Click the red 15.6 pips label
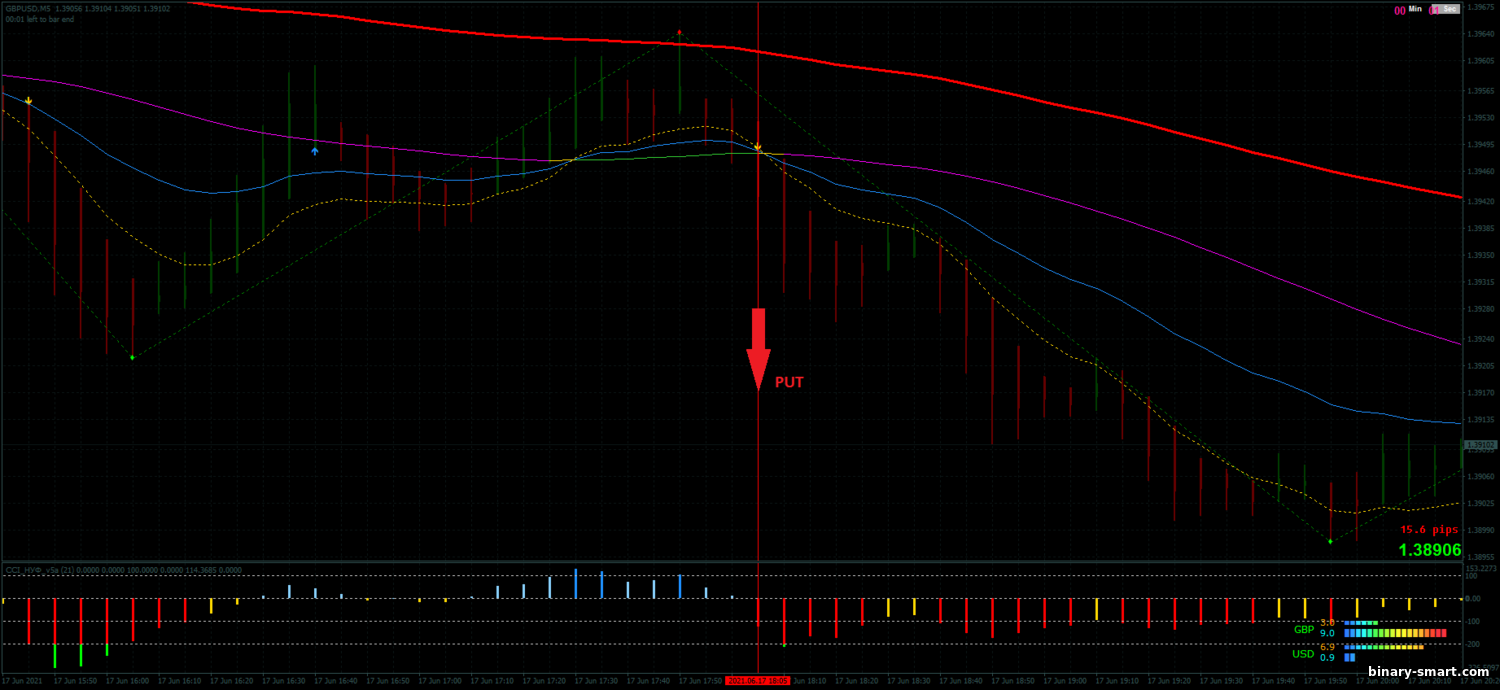The height and width of the screenshot is (690, 1500). (1429, 530)
